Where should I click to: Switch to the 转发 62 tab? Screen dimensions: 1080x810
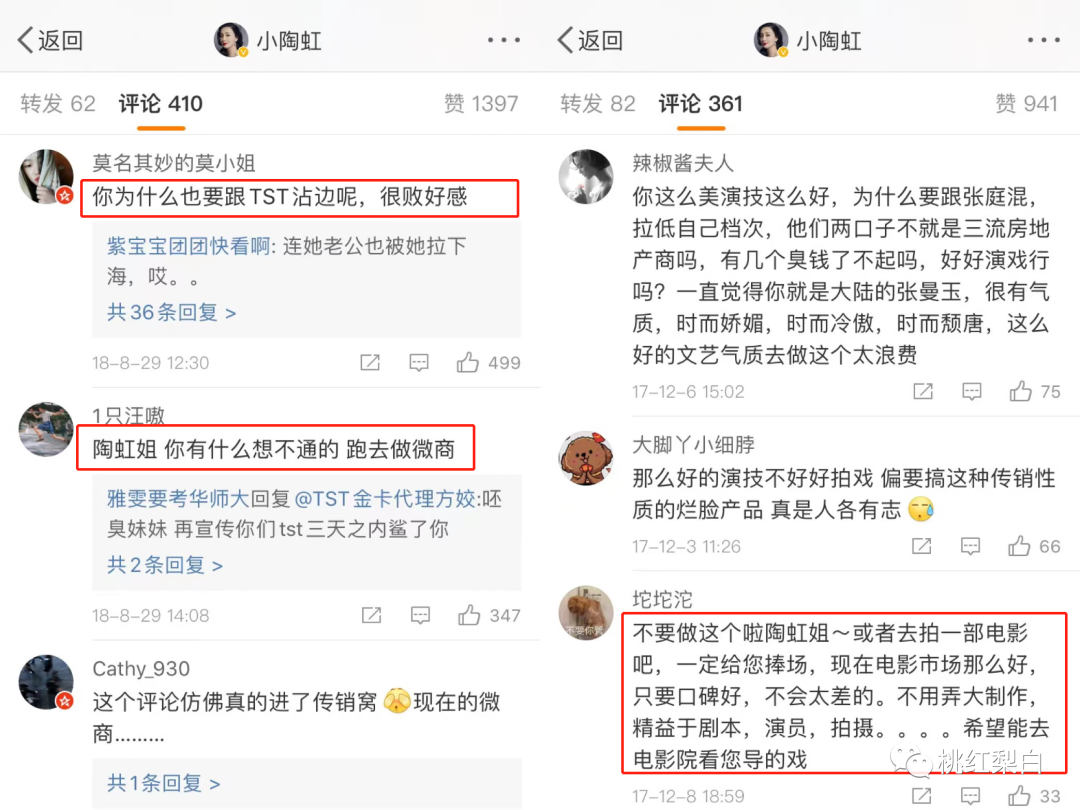(58, 103)
